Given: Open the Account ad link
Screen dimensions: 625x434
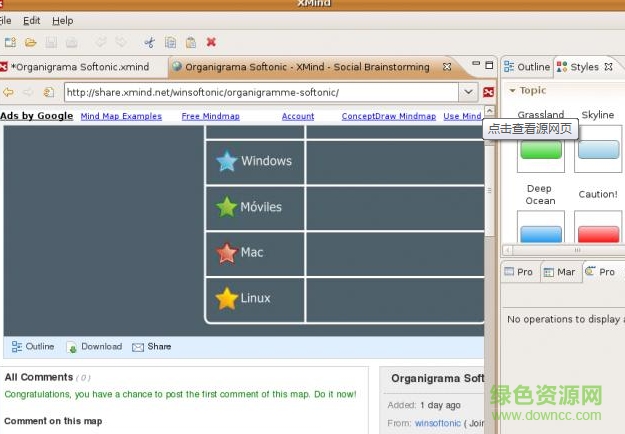Looking at the screenshot, I should [x=298, y=116].
